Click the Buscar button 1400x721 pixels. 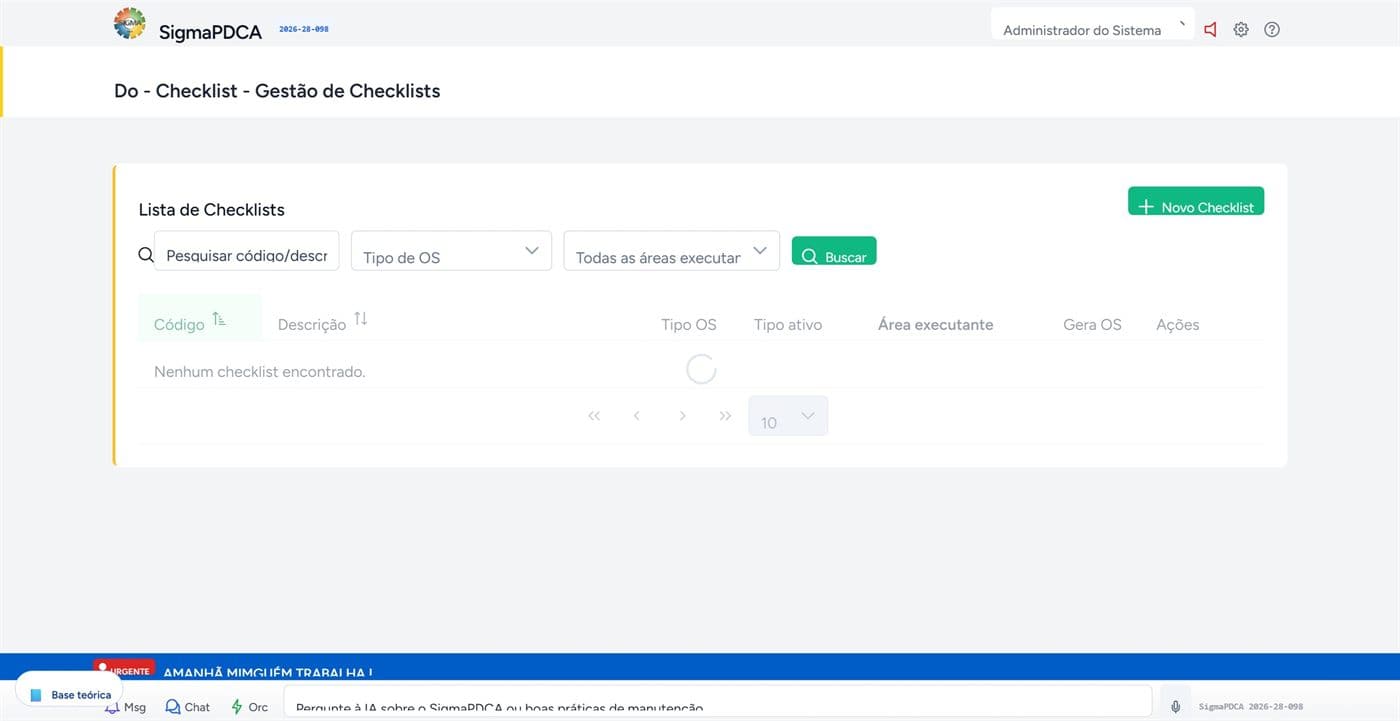click(x=834, y=251)
